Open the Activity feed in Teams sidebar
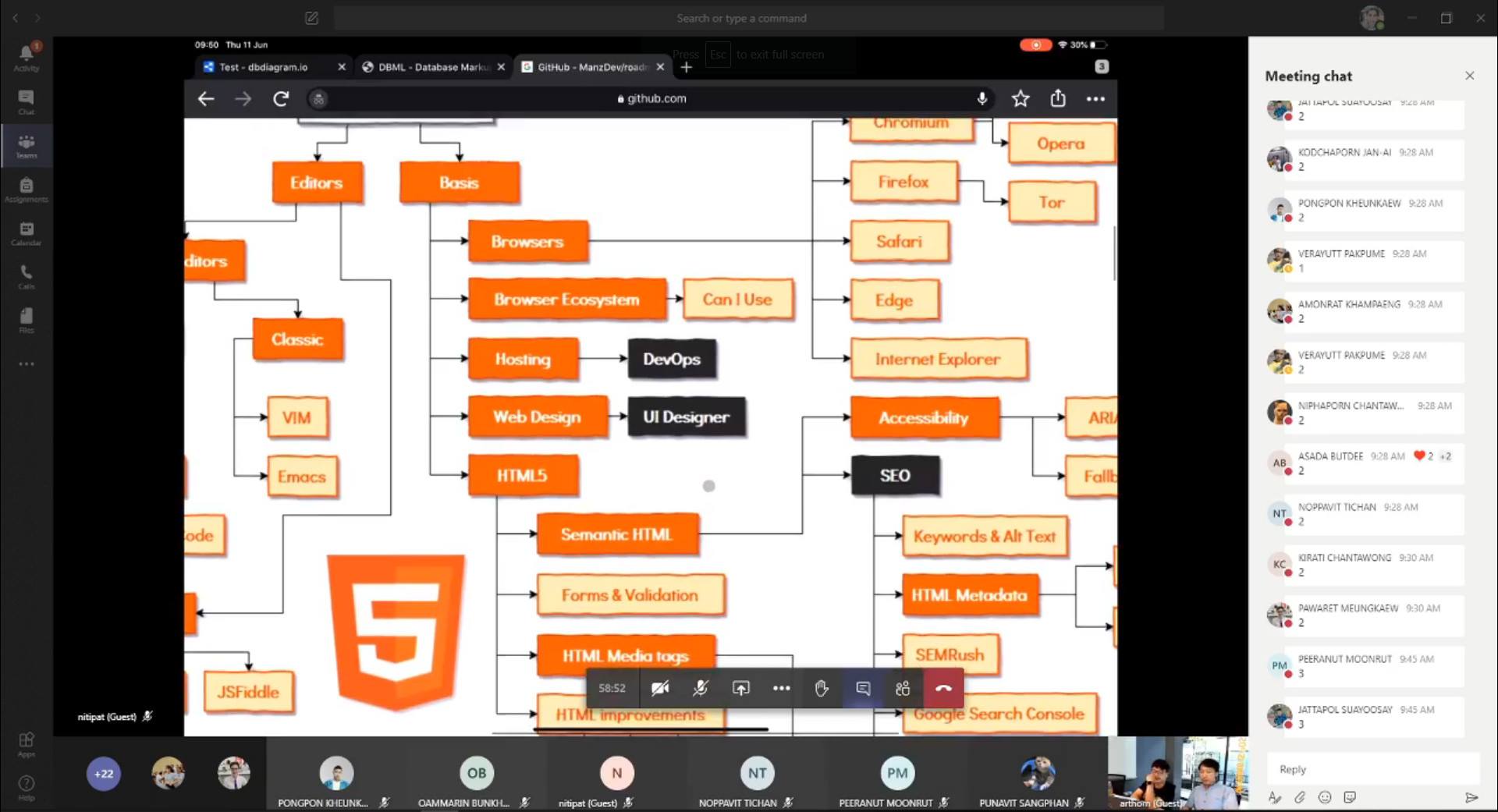 coord(26,57)
